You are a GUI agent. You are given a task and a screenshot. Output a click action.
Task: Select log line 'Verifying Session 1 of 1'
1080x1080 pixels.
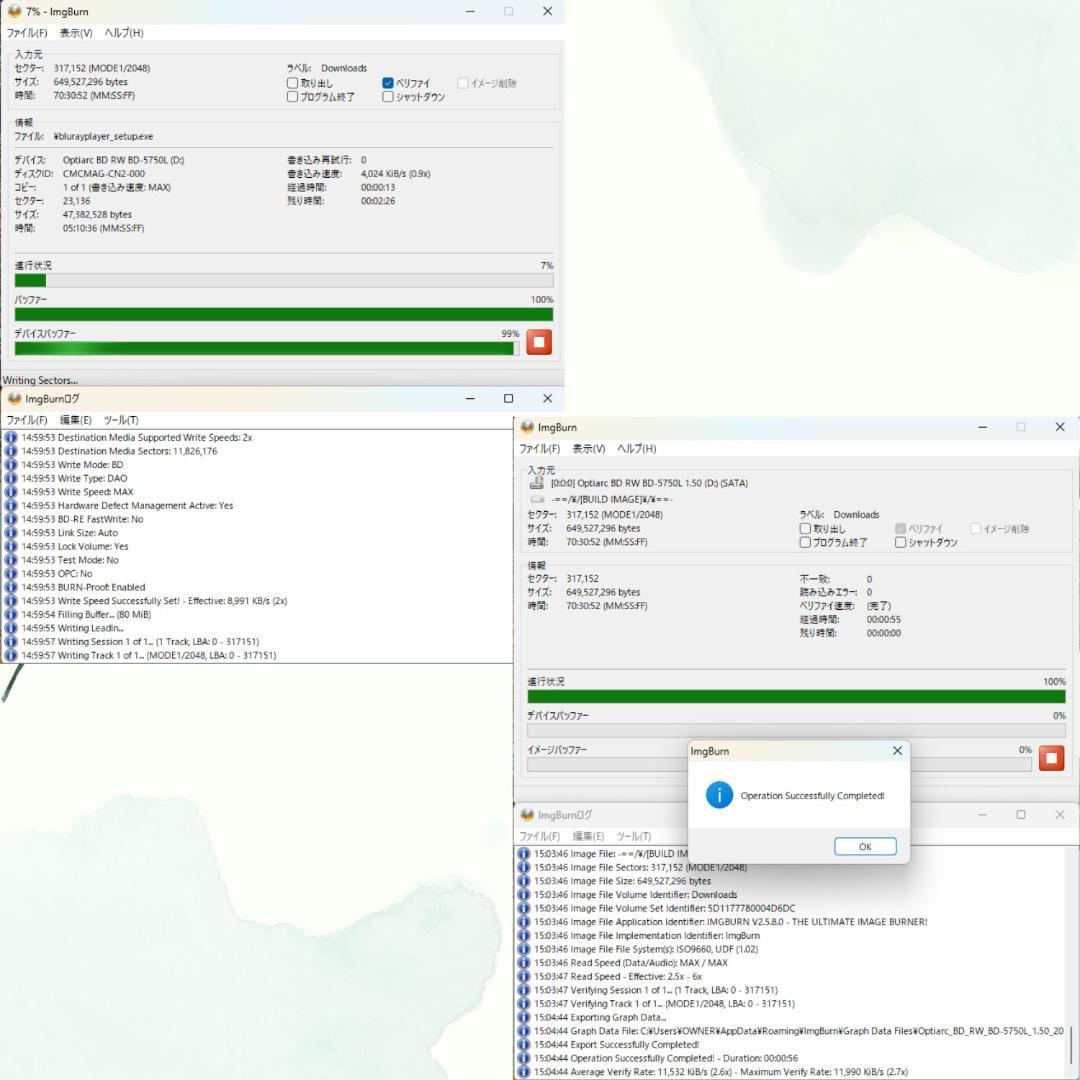tap(656, 990)
